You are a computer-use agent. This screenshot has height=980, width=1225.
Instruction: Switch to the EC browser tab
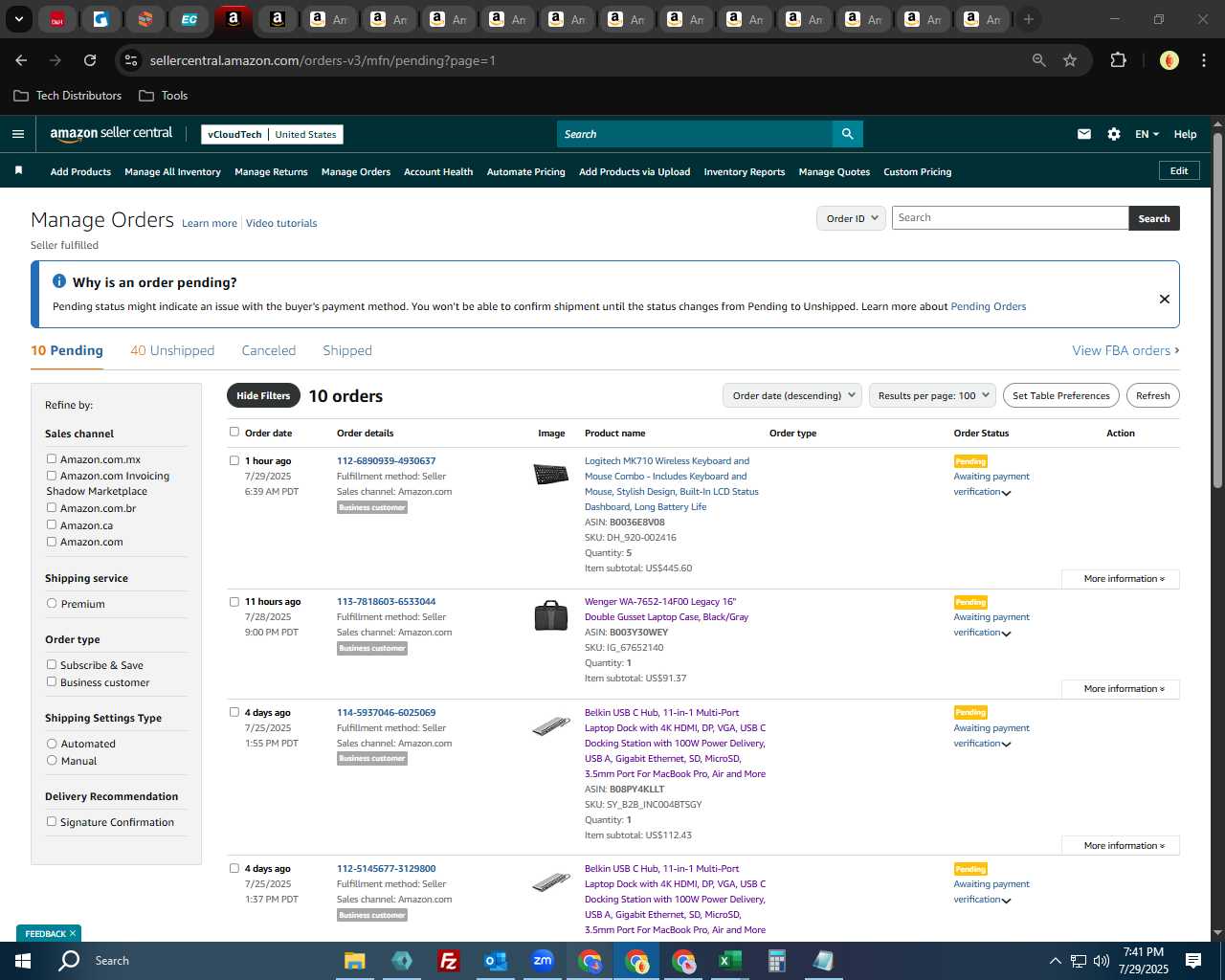[x=189, y=19]
